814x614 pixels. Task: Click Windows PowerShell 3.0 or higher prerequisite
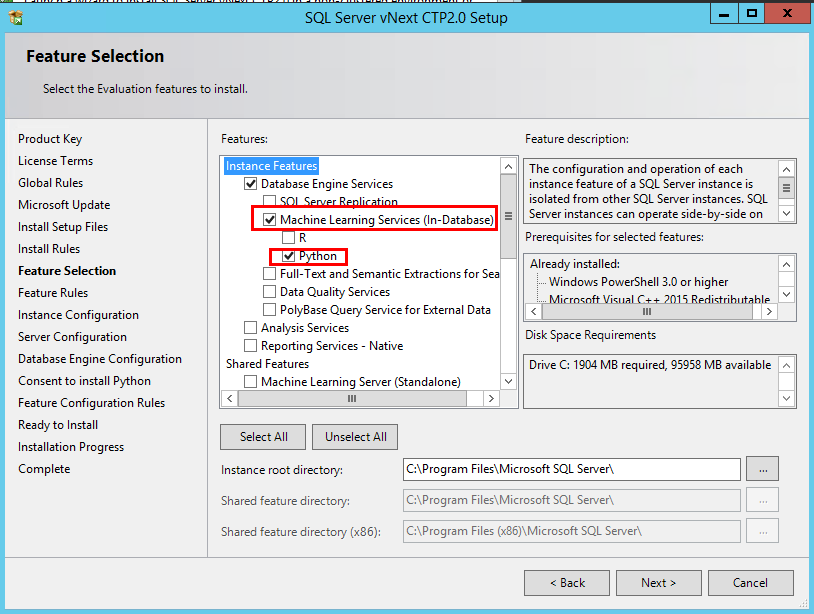[639, 282]
